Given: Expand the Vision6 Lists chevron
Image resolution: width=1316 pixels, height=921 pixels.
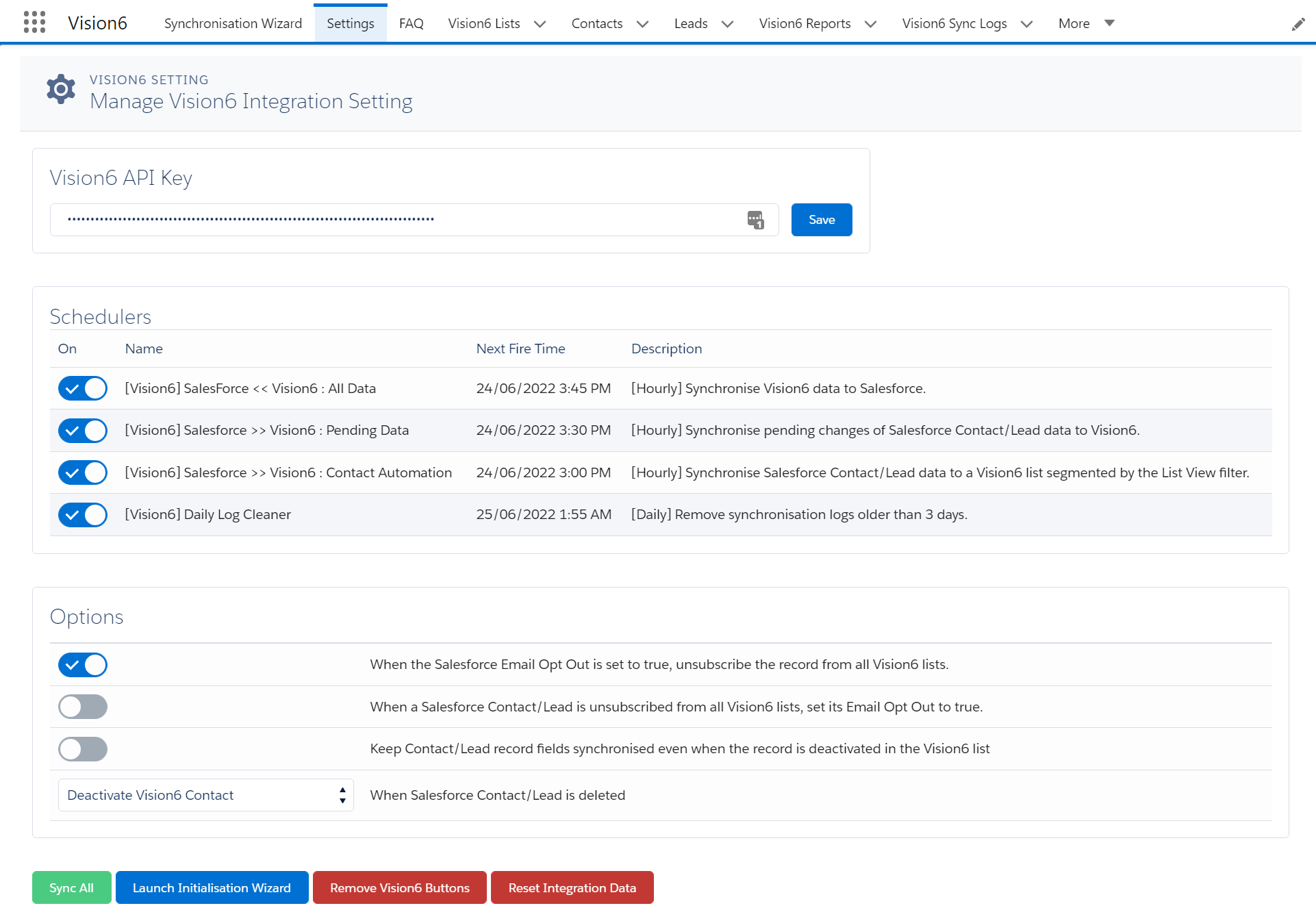Looking at the screenshot, I should tap(540, 24).
